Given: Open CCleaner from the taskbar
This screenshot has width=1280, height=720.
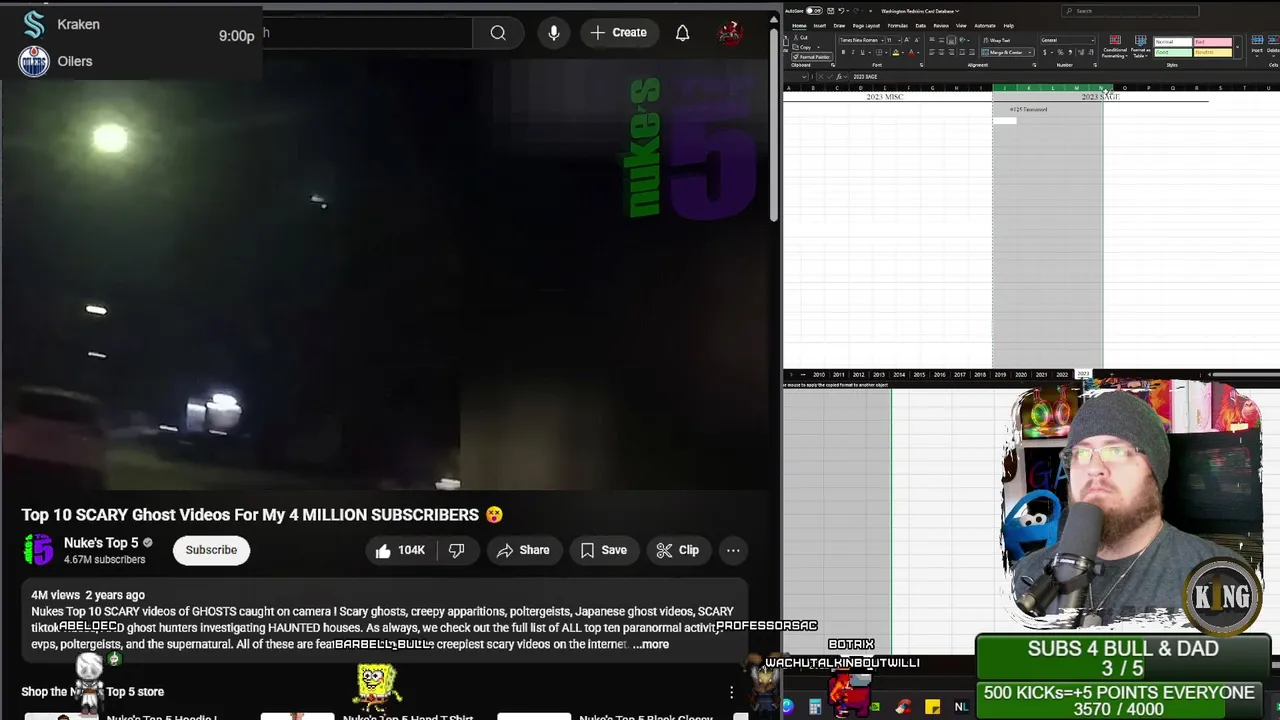Looking at the screenshot, I should tap(904, 707).
